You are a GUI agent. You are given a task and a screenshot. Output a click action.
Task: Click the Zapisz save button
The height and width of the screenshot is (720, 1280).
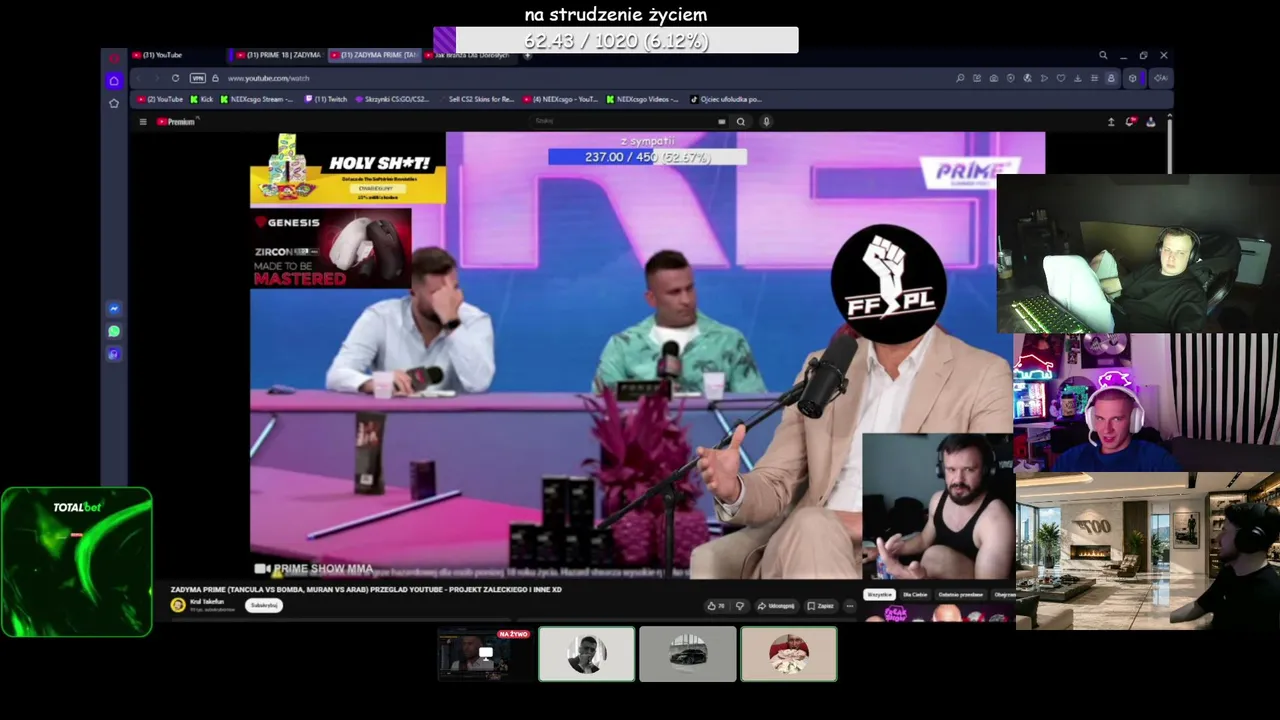click(821, 606)
